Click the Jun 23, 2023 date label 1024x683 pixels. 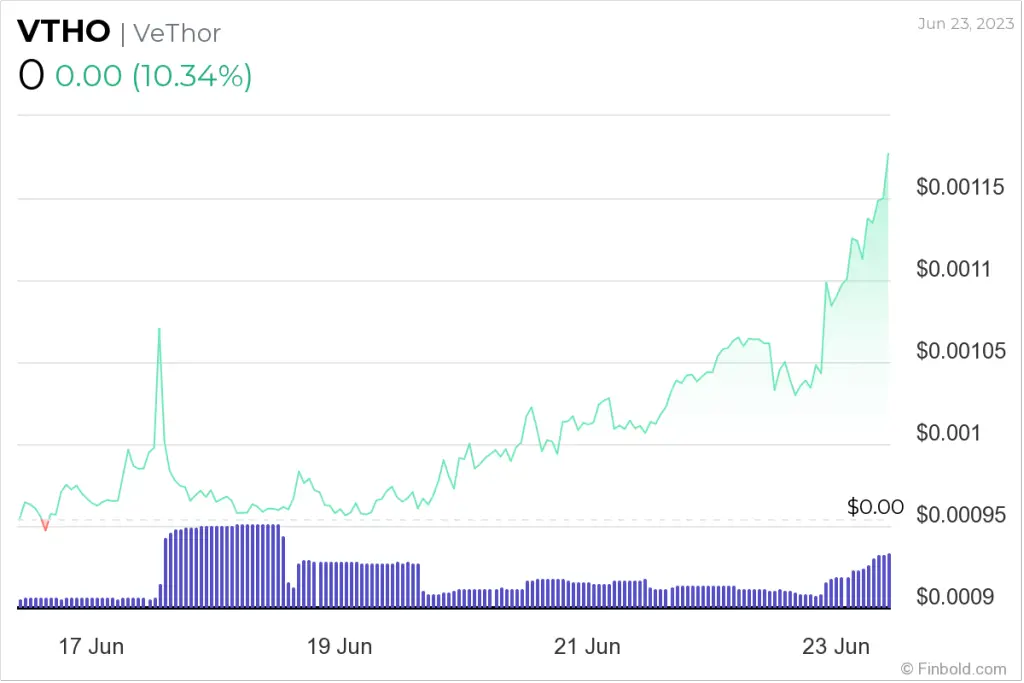[x=961, y=23]
